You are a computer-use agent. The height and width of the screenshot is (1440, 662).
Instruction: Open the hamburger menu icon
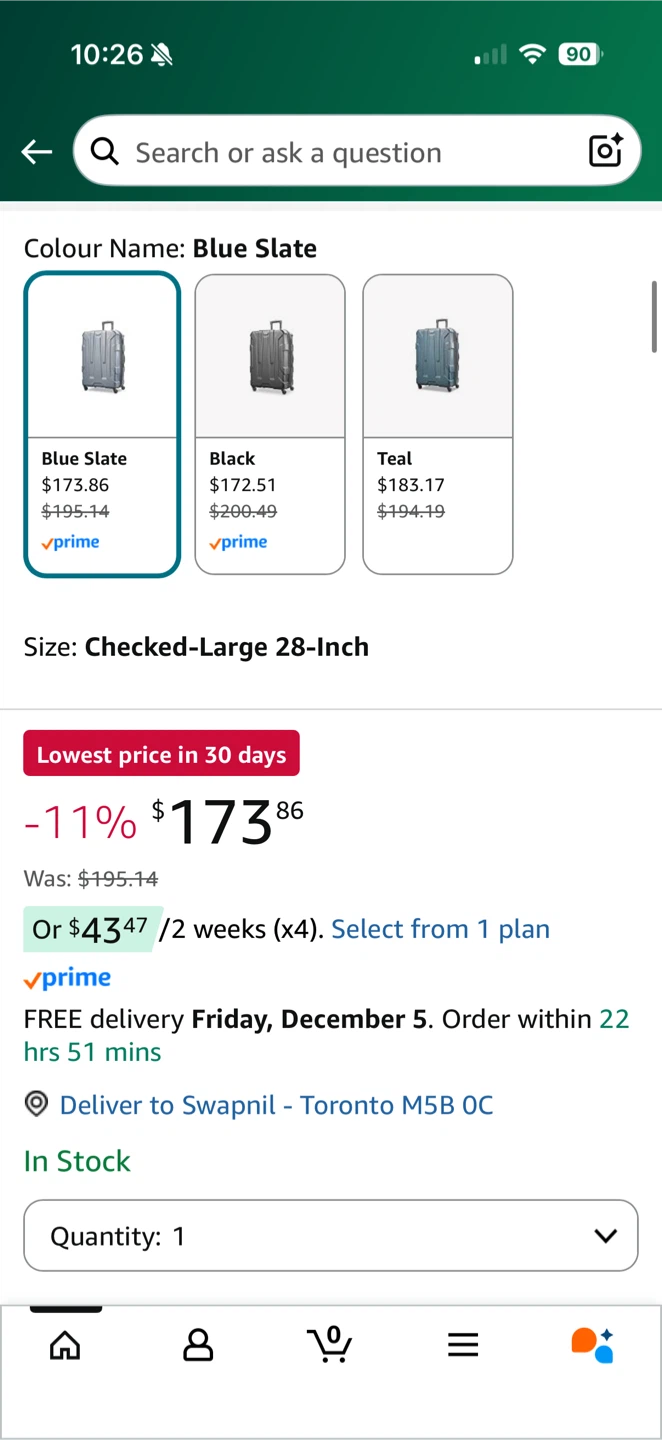click(463, 1345)
